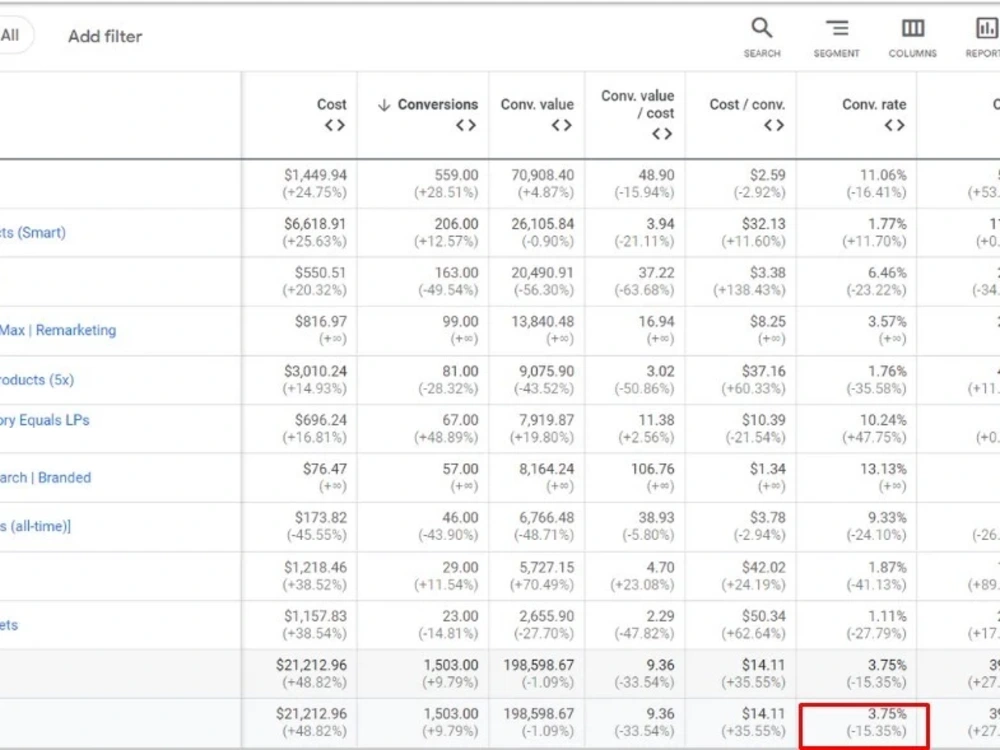Select the 206.00 conversions cell
The height and width of the screenshot is (750, 1000).
[x=423, y=233]
